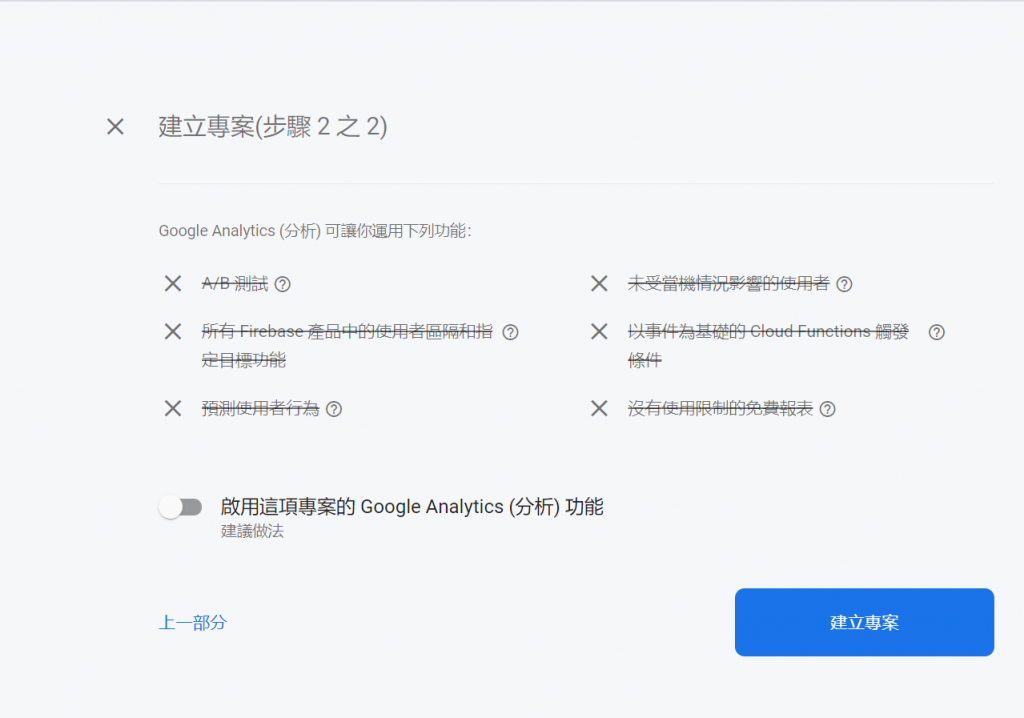Click text Google Analytics (分析) 可讓你運用下列功能
Screen dimensions: 1024x718
tap(315, 231)
